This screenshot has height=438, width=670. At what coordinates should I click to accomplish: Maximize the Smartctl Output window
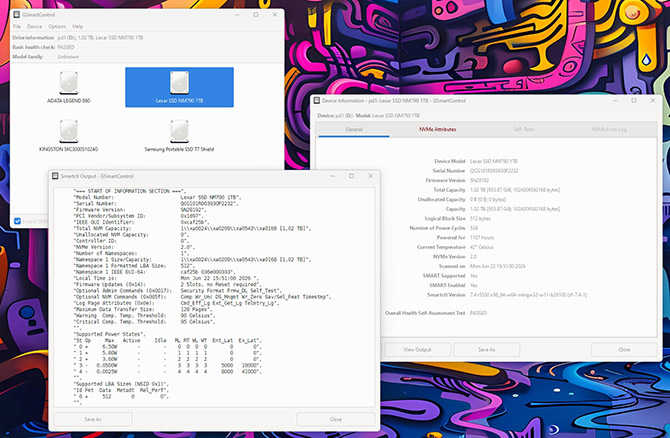351,176
